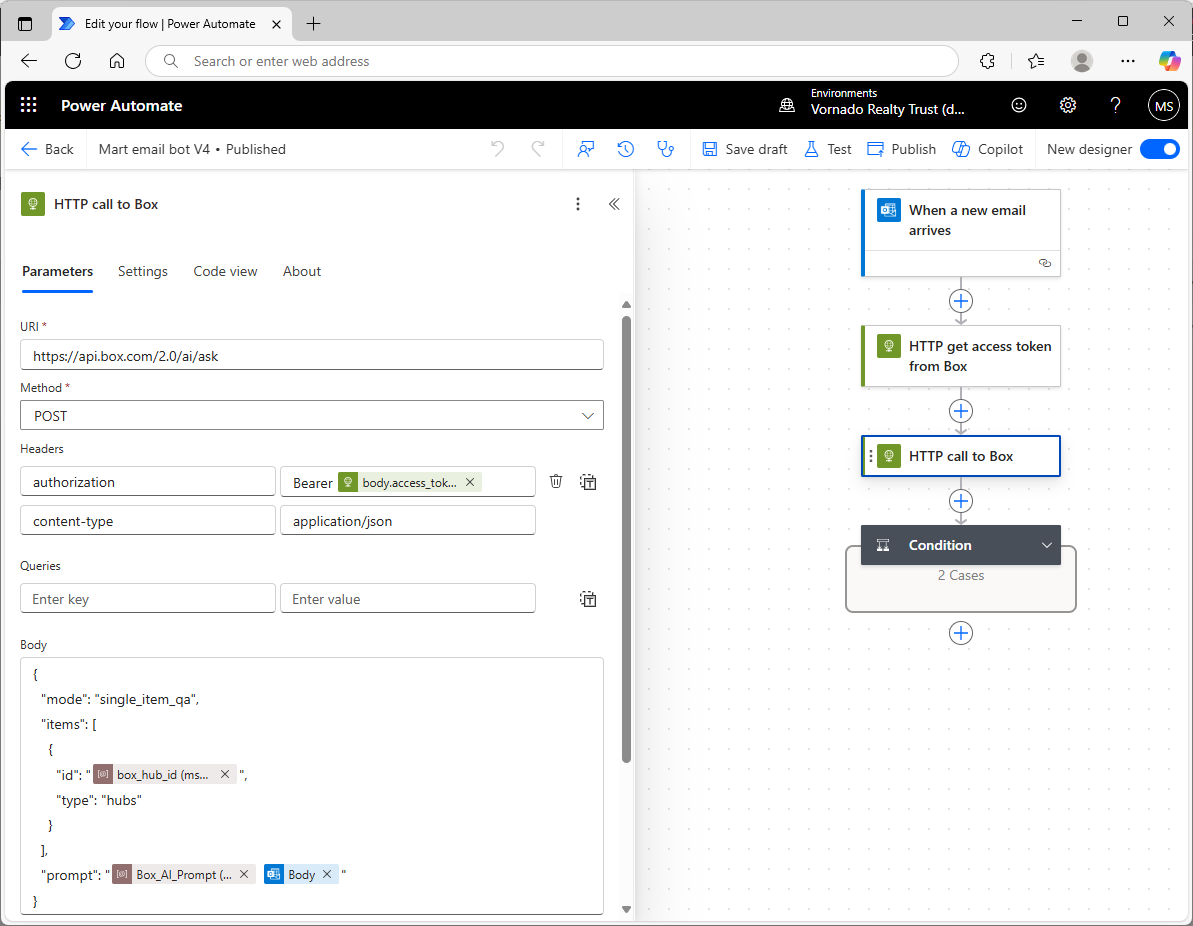Switch Queries to text mode icon

[588, 599]
